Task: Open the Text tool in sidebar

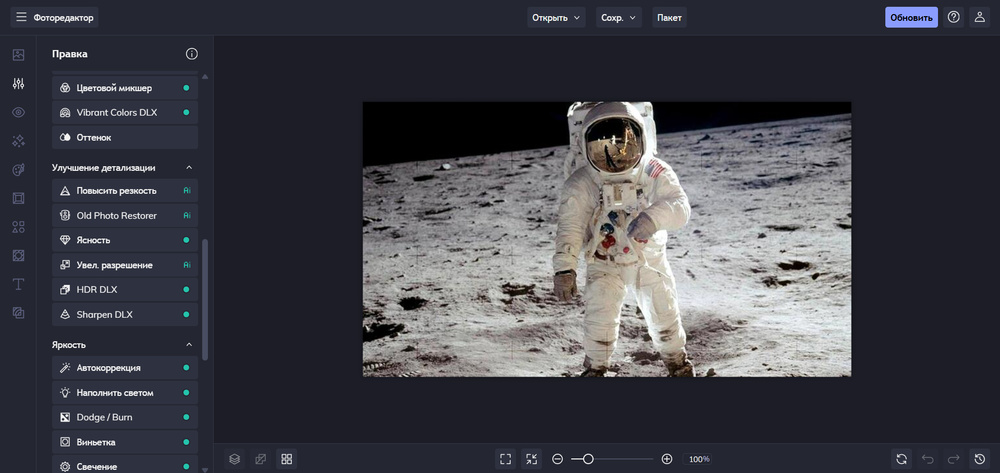Action: [x=18, y=284]
